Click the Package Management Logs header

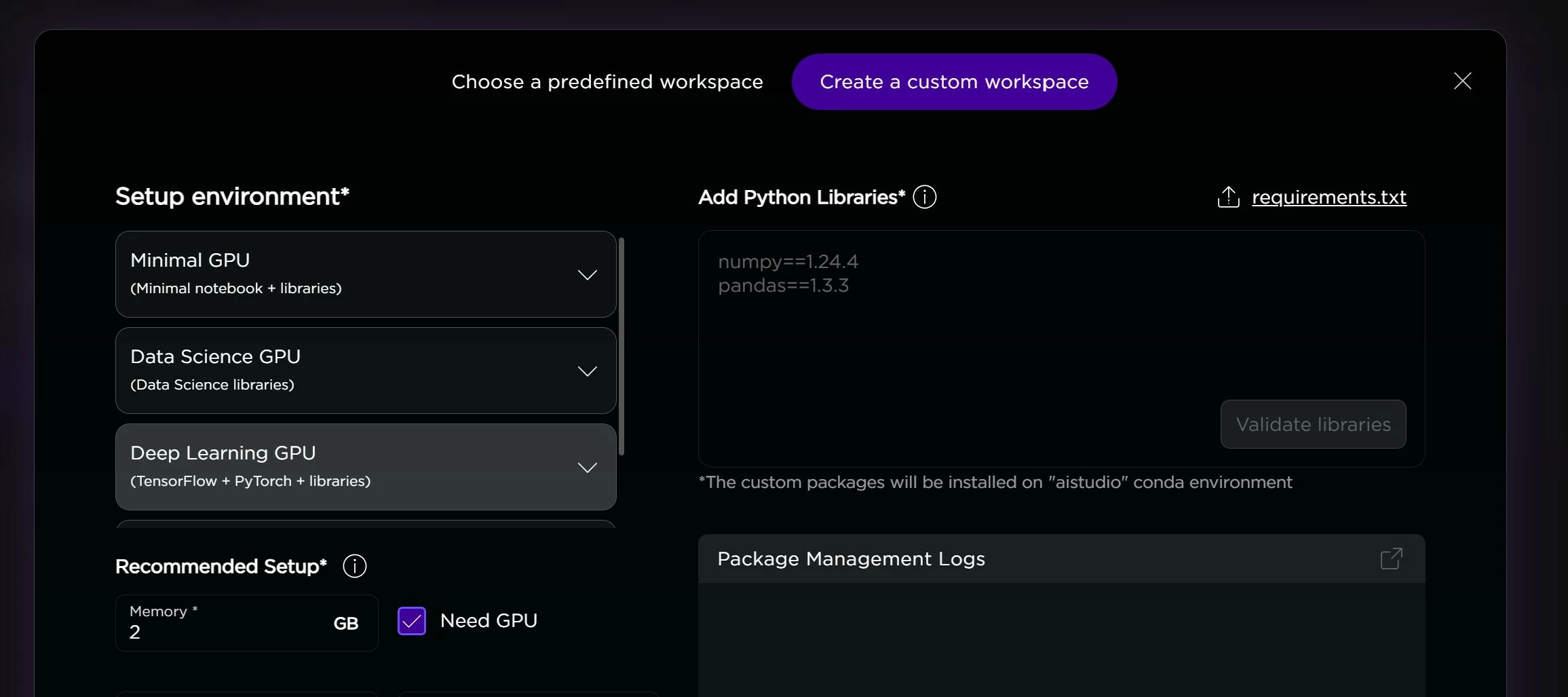pyautogui.click(x=851, y=559)
